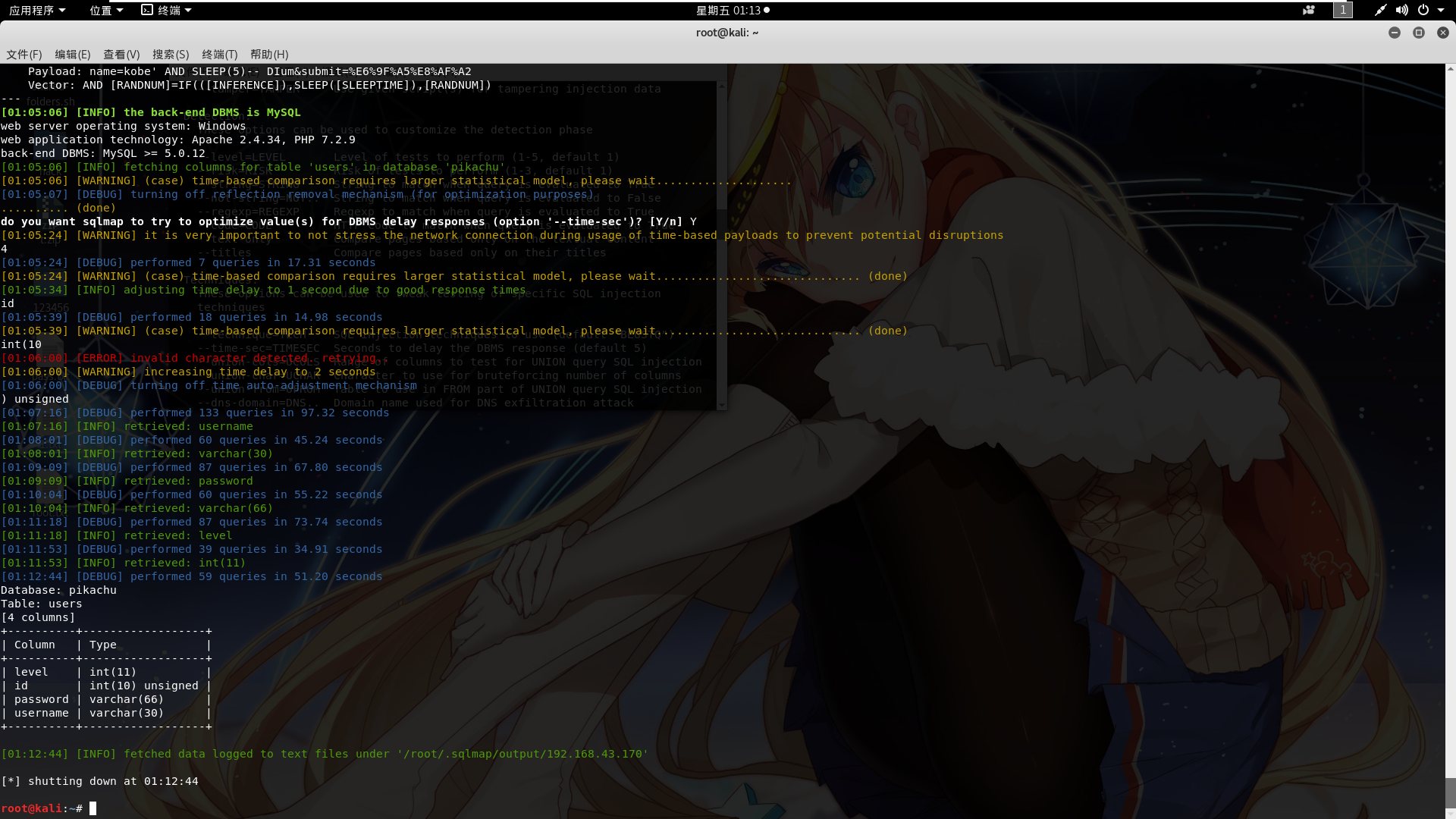
Task: Open the 终端 app menu in top bar
Action: (167, 10)
